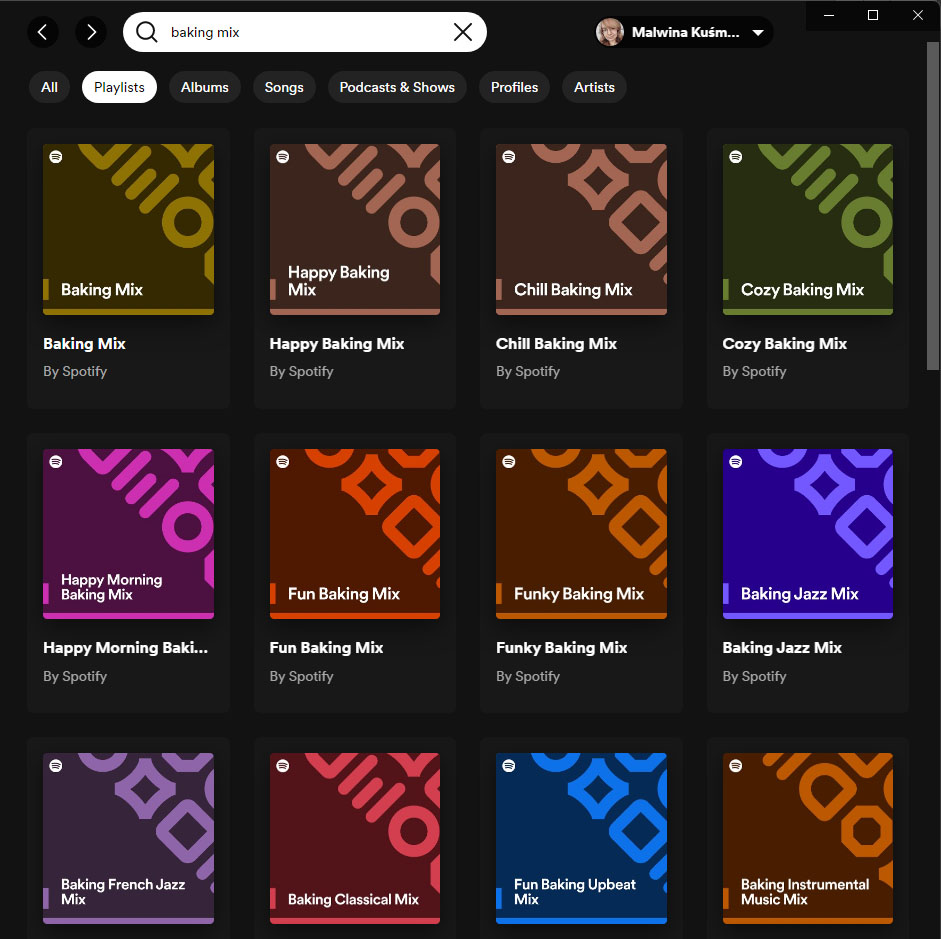Click Spotify logo on Fun Baking Upbeat Mix cover
Screen dimensions: 941x939
coord(509,766)
